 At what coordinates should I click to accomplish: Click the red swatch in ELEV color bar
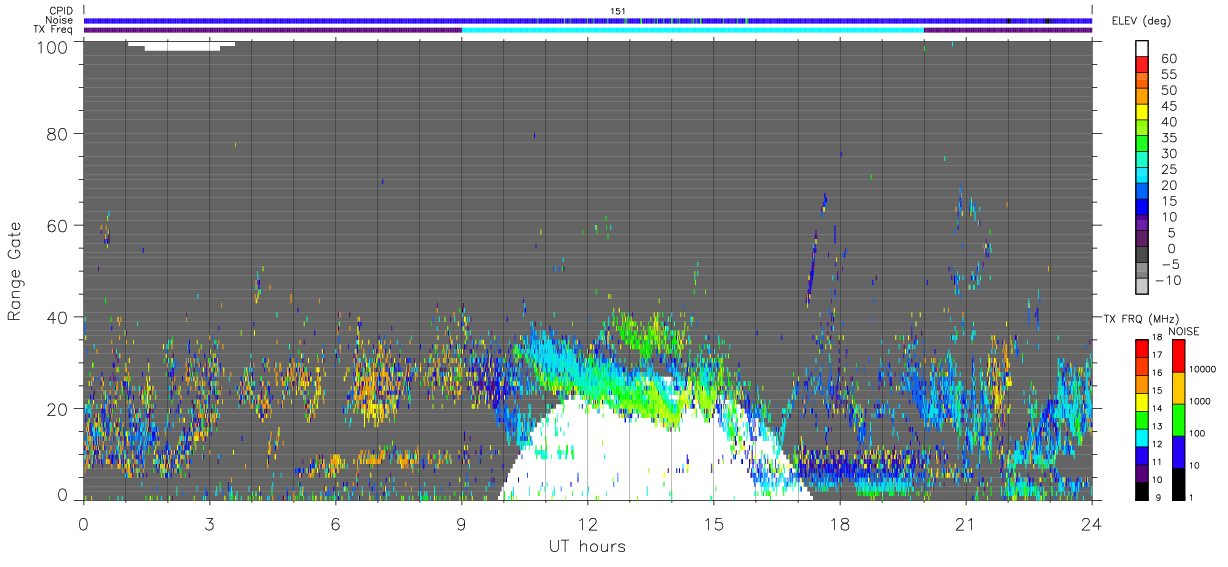1142,65
